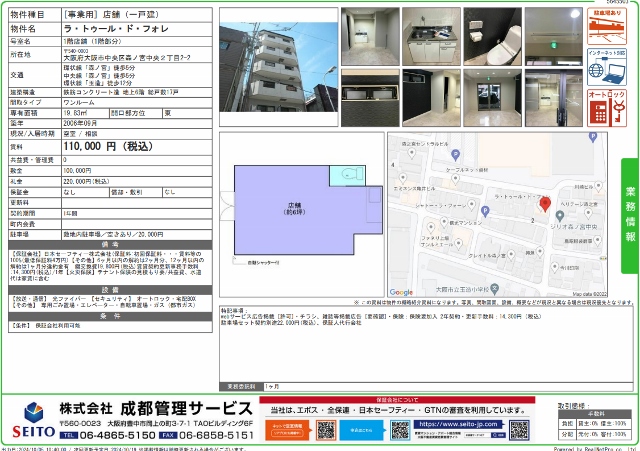Click the 築年 value 2006年09月

click(x=80, y=123)
